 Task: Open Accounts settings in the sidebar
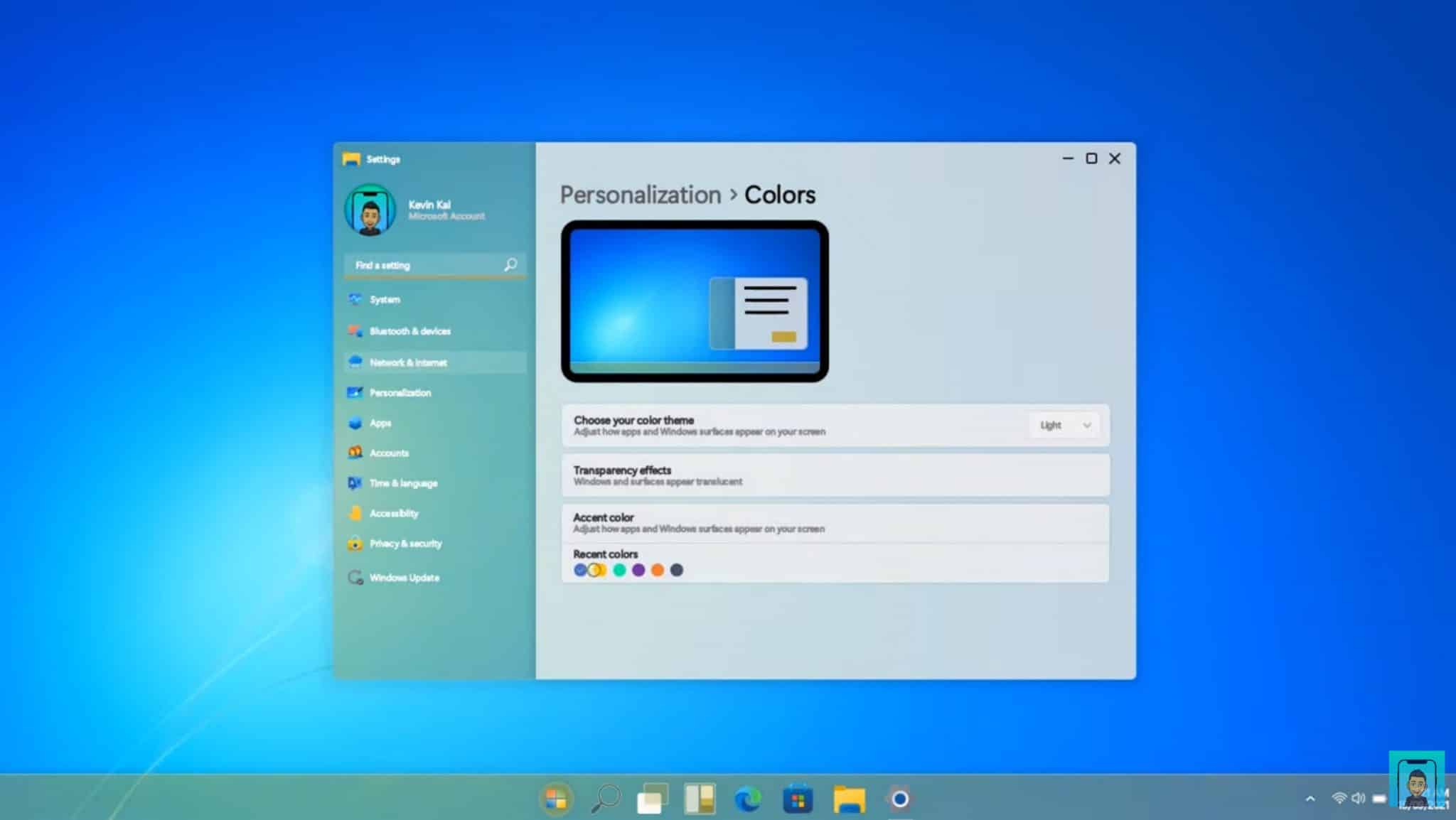click(389, 453)
